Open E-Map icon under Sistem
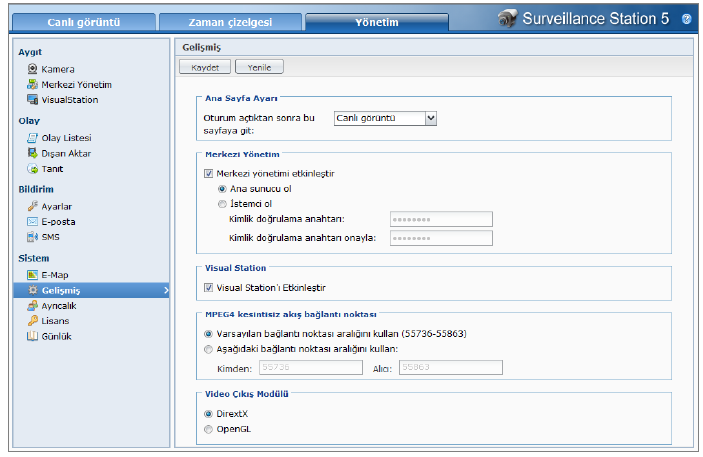This screenshot has width=703, height=457. point(33,274)
